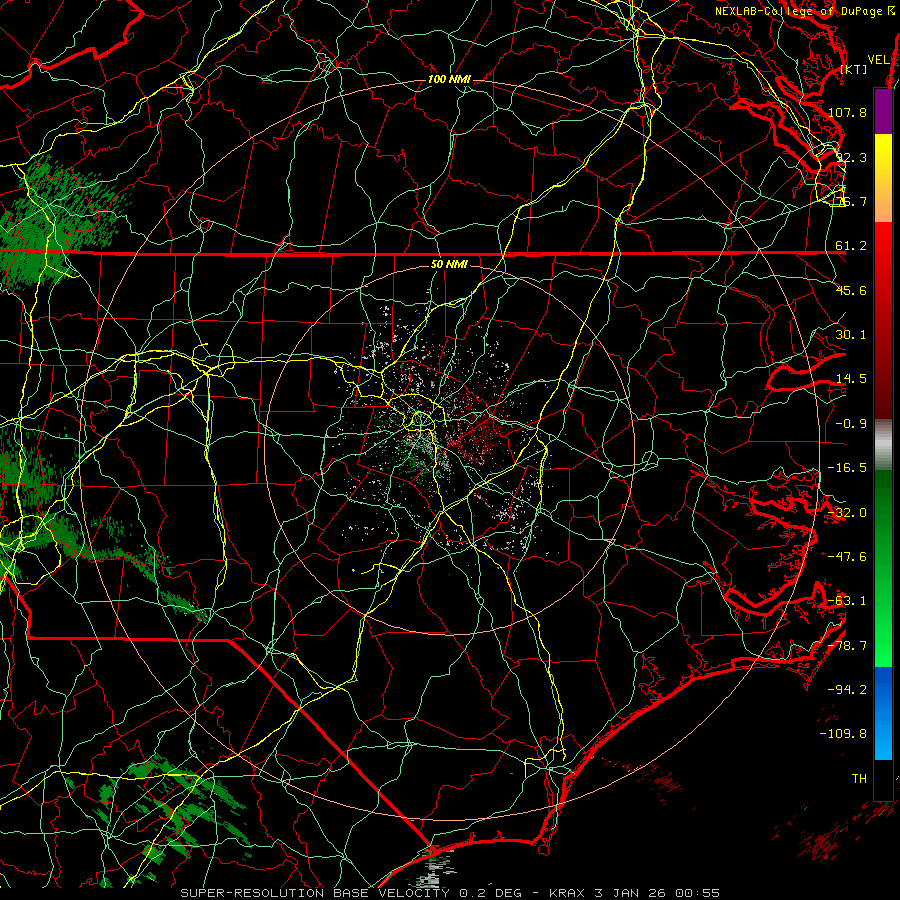The width and height of the screenshot is (900, 900).
Task: Click the "3 JAN 26 00:55" timestamp
Action: pos(657,893)
